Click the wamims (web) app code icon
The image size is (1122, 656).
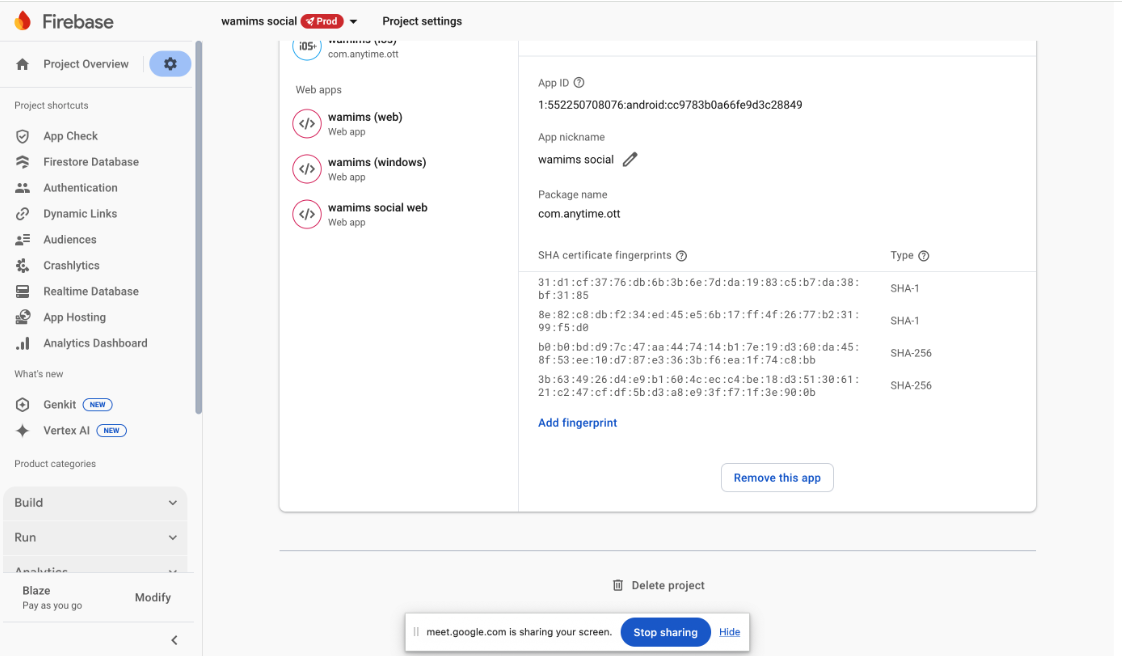coord(306,124)
